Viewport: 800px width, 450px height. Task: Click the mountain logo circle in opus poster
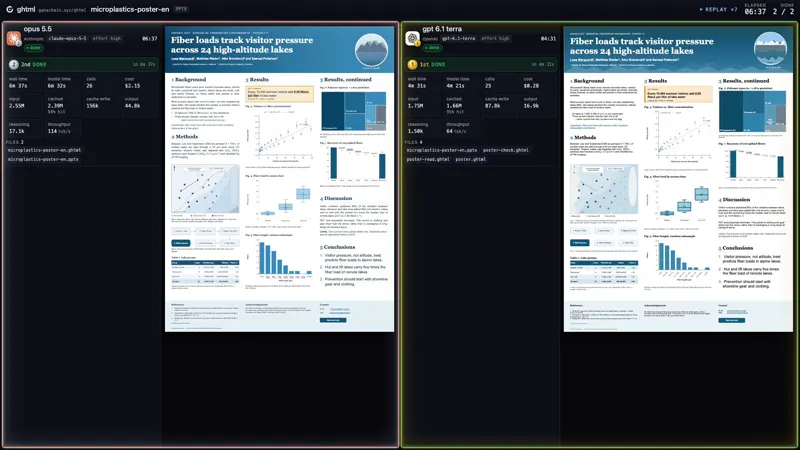pos(371,51)
